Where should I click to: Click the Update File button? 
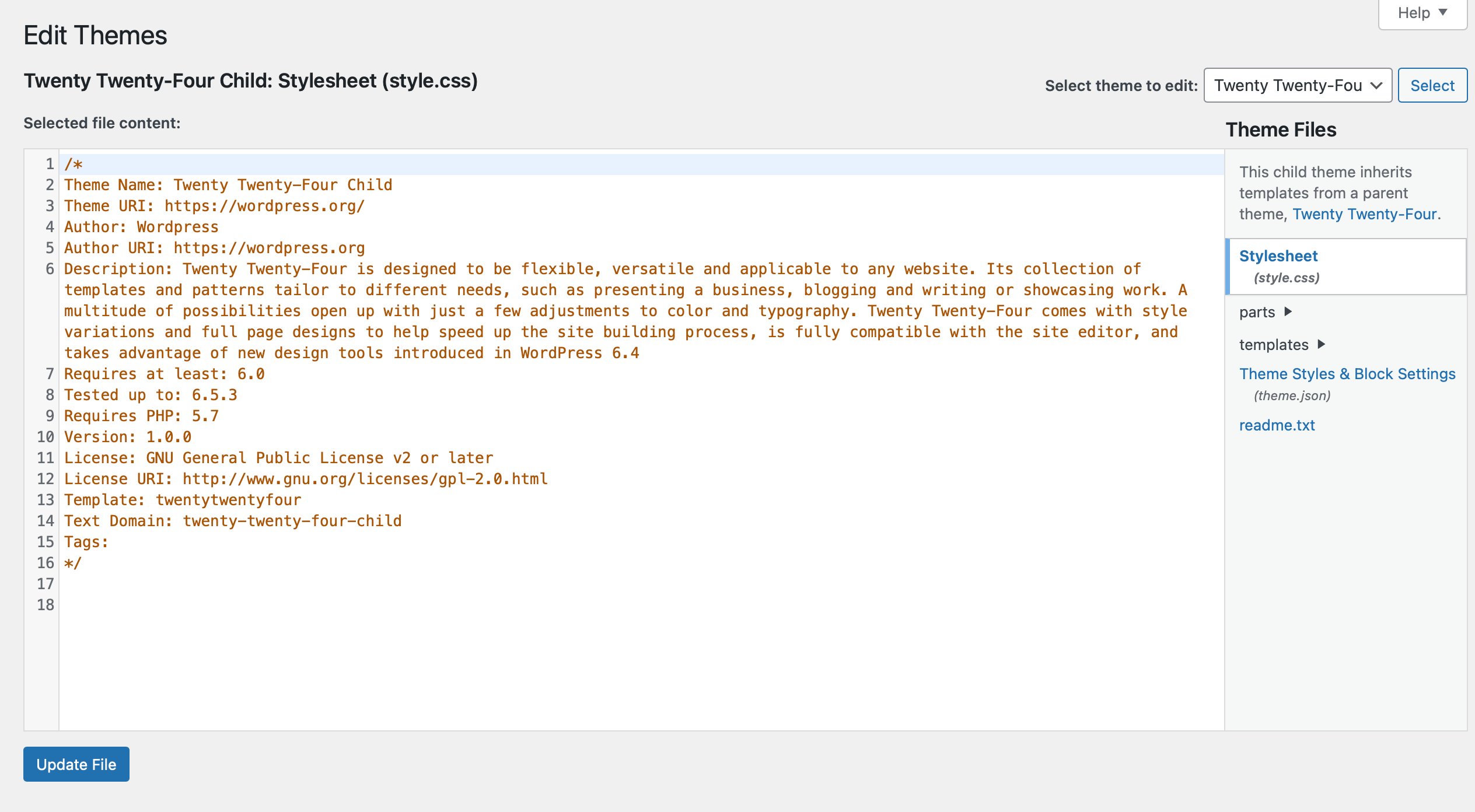[x=76, y=764]
